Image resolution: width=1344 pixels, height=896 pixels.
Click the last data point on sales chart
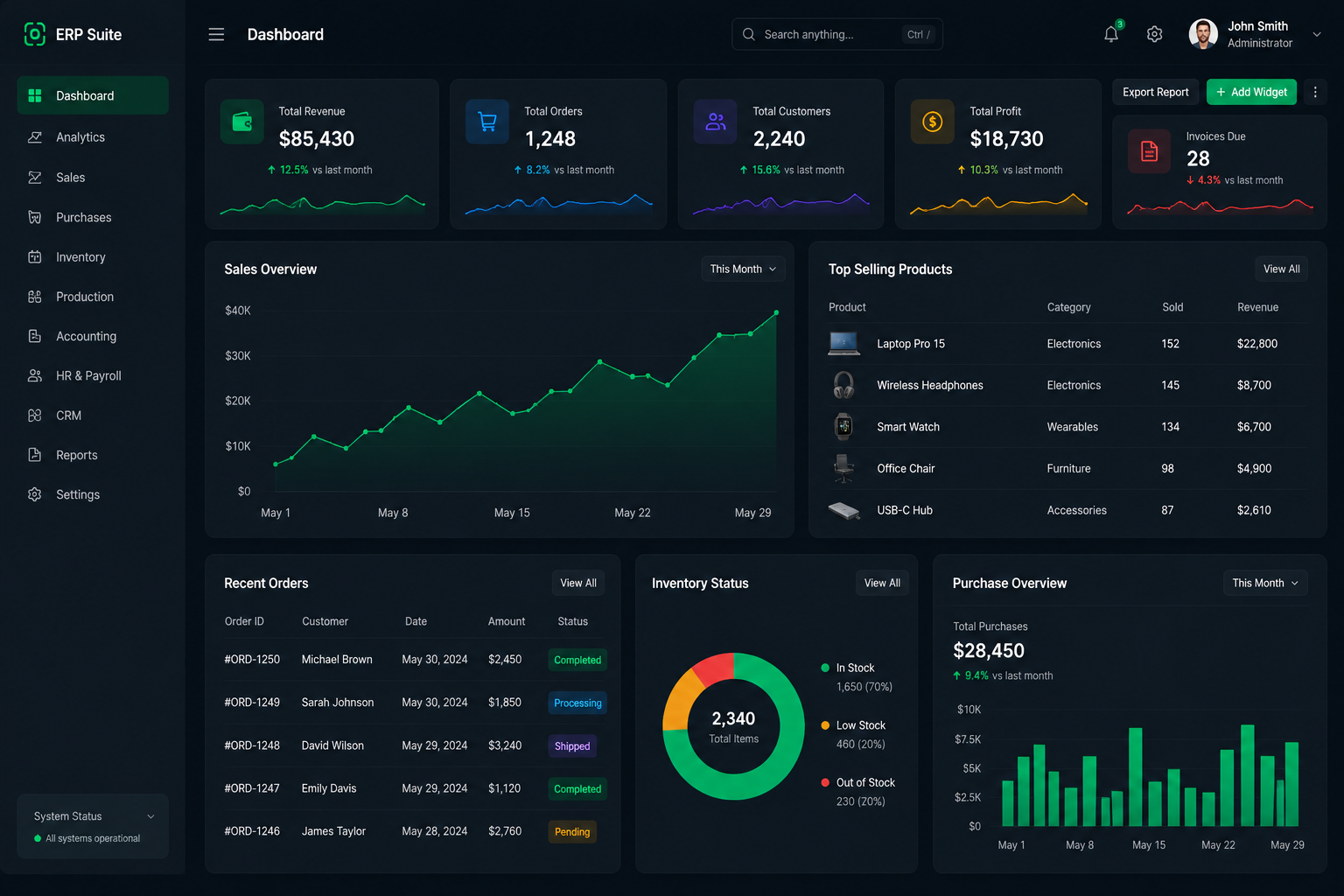776,312
